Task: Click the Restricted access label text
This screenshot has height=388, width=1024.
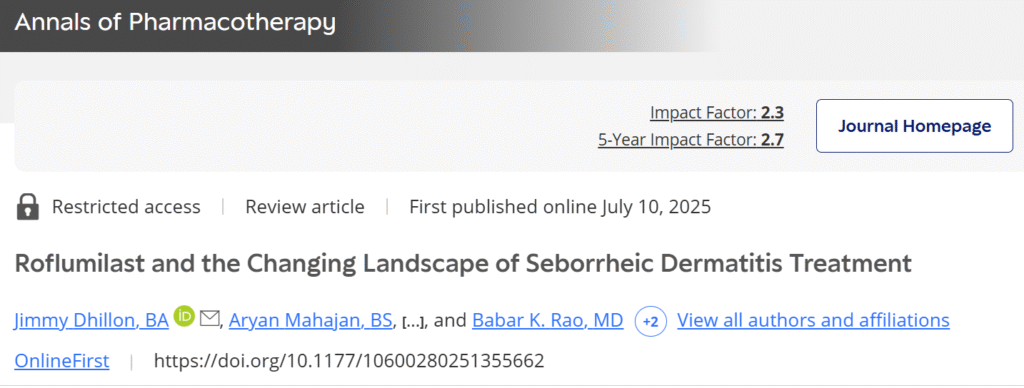Action: tap(126, 207)
